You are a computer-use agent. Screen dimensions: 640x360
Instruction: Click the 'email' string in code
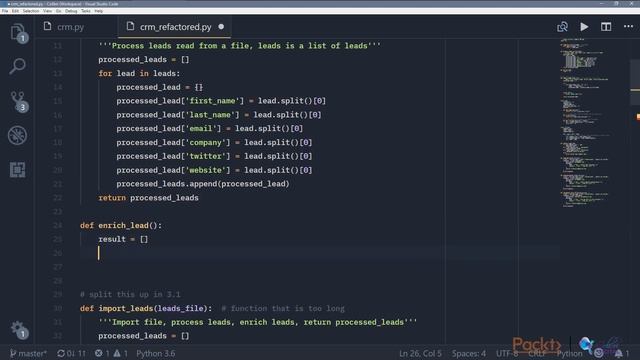[201, 129]
